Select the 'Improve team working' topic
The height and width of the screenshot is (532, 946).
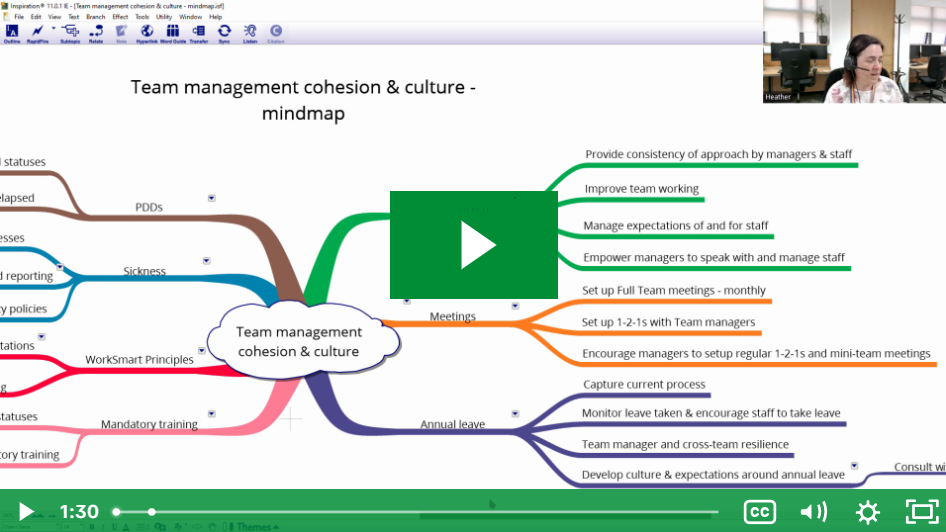click(x=641, y=189)
